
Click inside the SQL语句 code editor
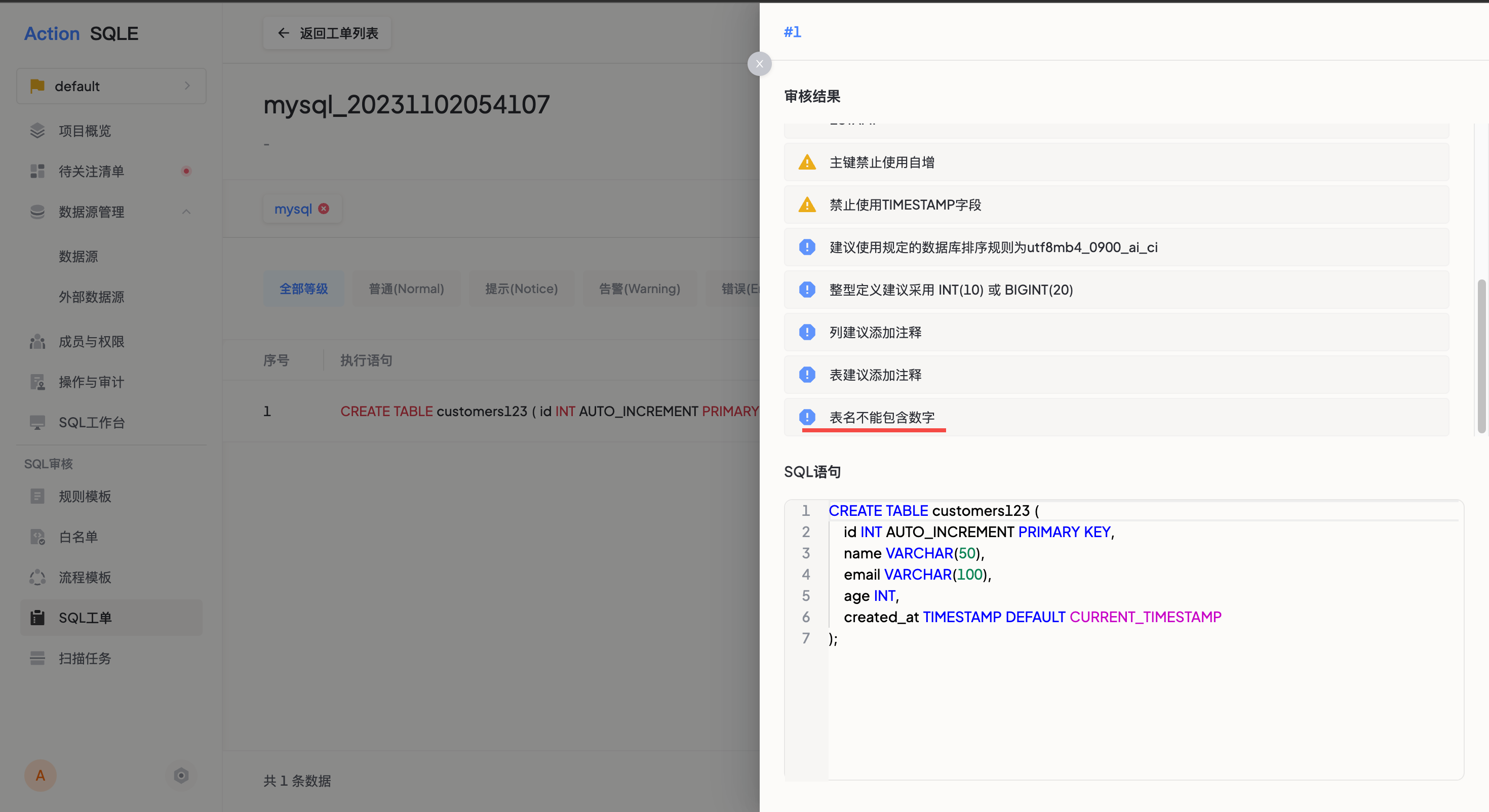tap(1123, 639)
